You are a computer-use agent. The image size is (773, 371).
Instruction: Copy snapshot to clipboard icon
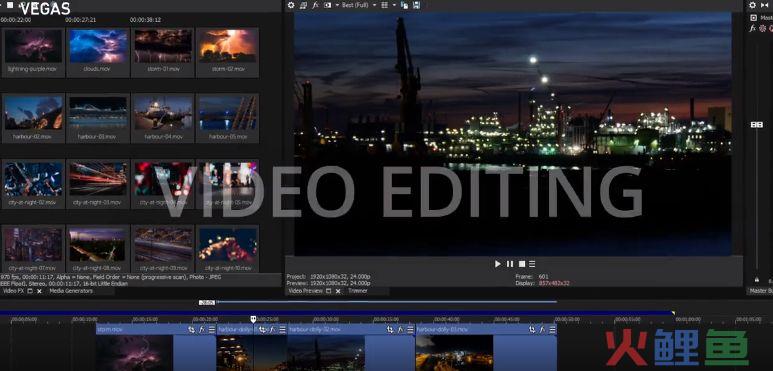click(405, 5)
